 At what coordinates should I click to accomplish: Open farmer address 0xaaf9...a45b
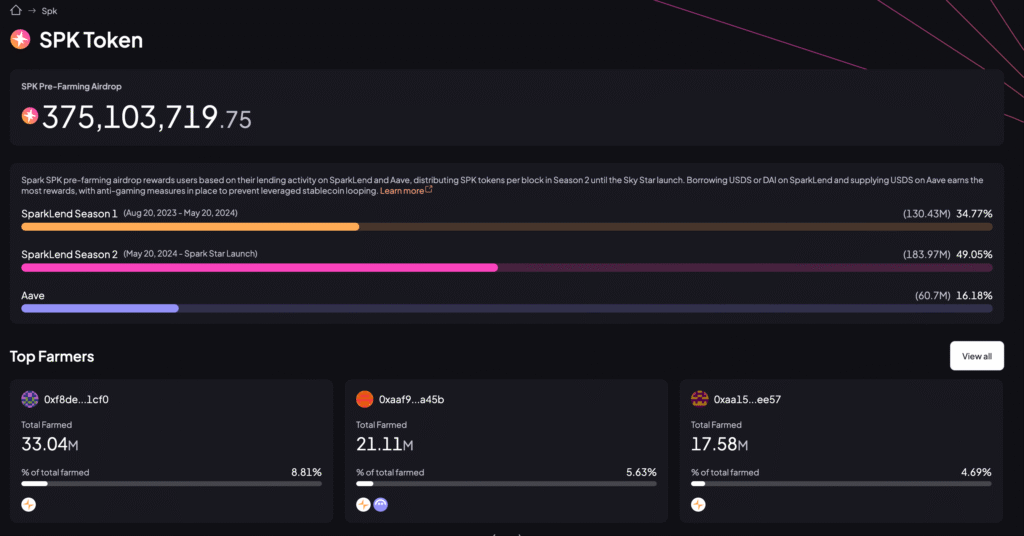click(x=411, y=400)
